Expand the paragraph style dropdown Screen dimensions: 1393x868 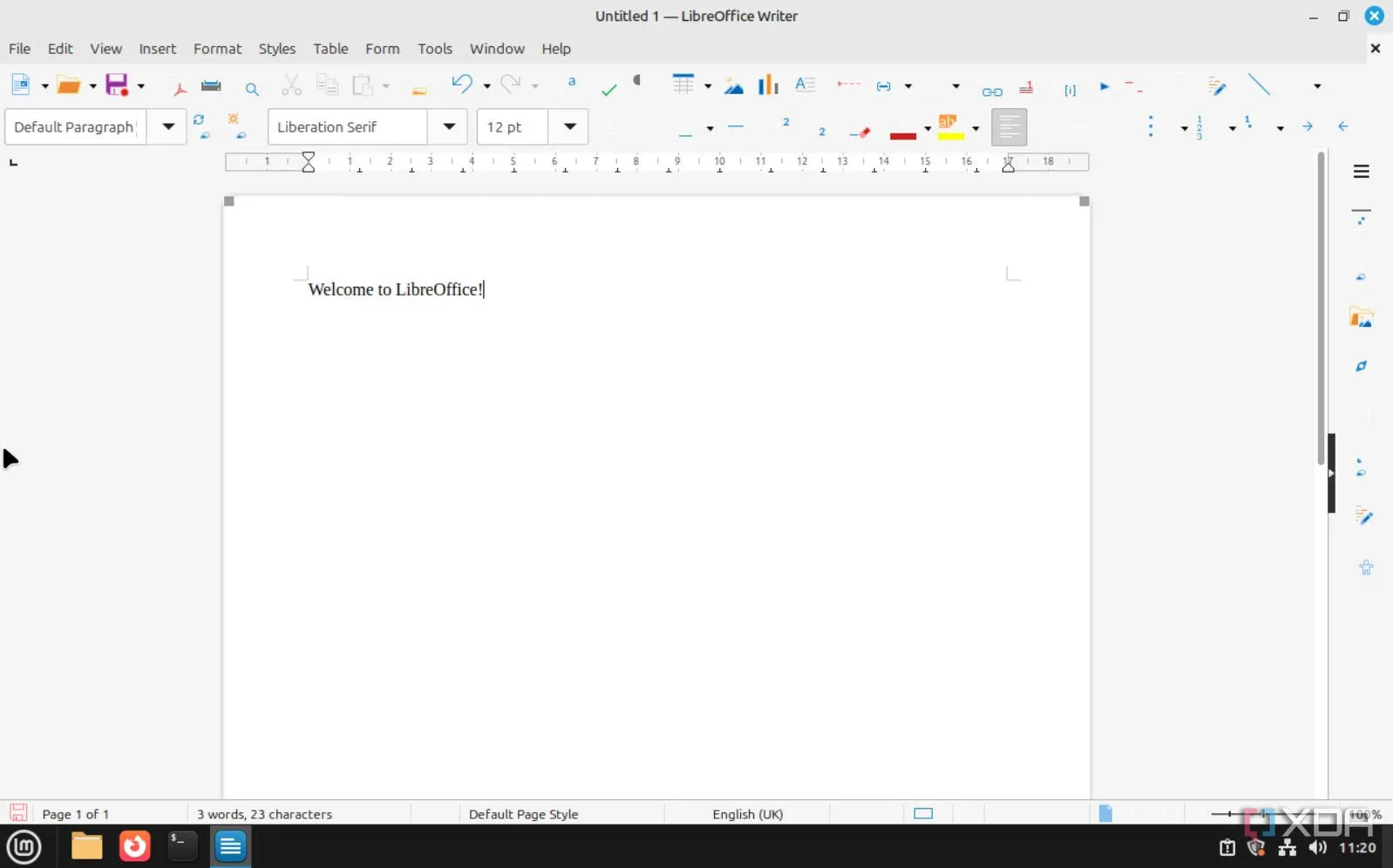[168, 127]
